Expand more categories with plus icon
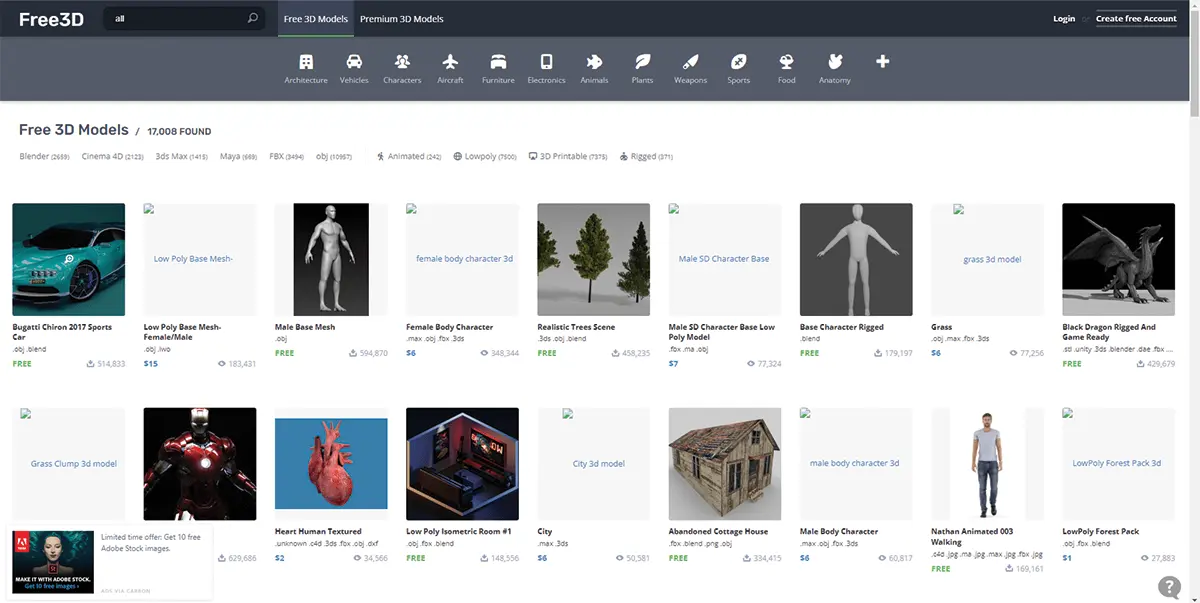Image resolution: width=1200 pixels, height=603 pixels. click(882, 62)
